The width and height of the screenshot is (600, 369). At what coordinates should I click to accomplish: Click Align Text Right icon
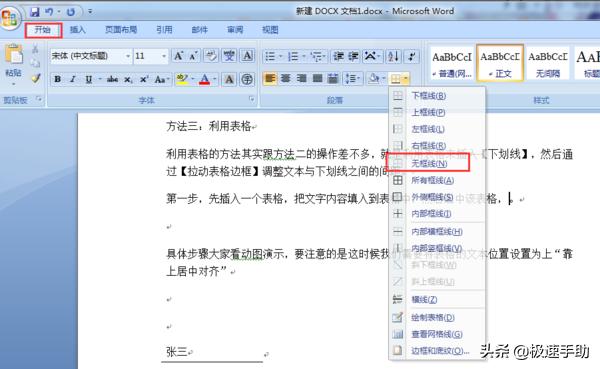302,79
